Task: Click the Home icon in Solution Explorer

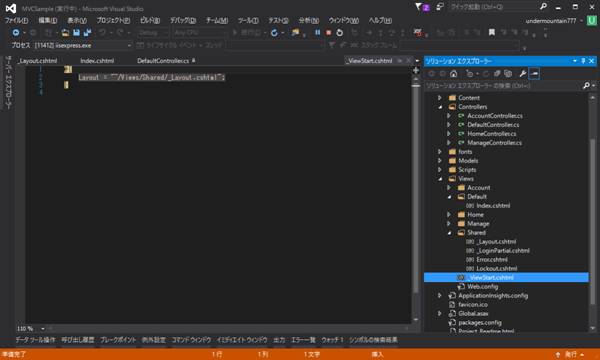Action: 453,73
